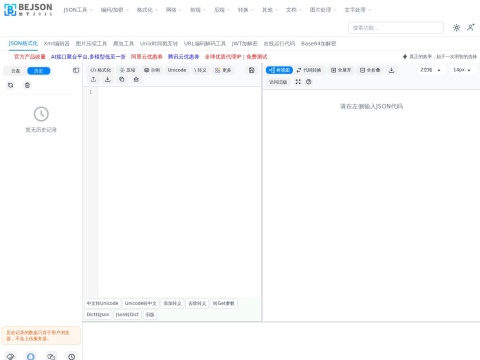Open the 编码/加密 menu
Image resolution: width=480 pixels, height=360 pixels.
pyautogui.click(x=115, y=10)
